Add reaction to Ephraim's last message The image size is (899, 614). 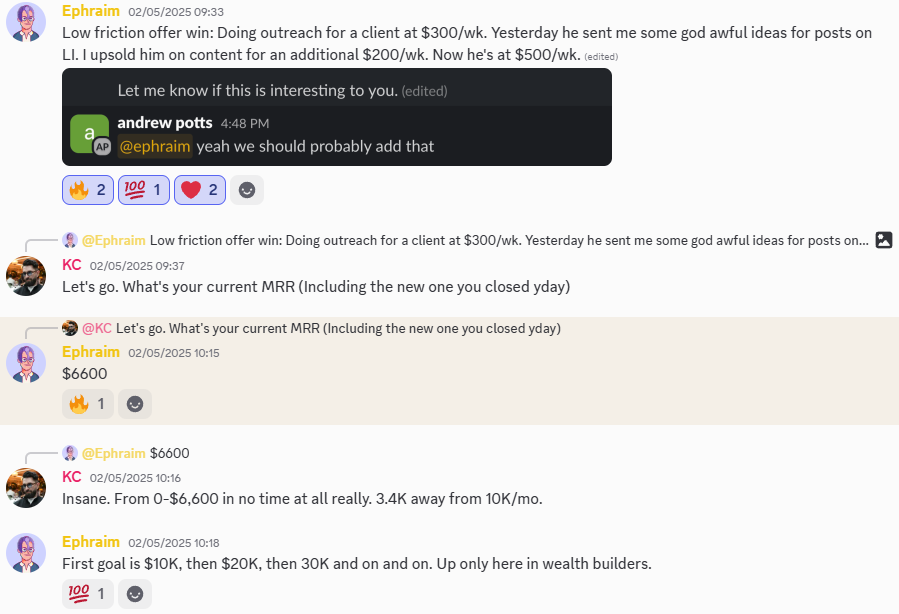(135, 593)
